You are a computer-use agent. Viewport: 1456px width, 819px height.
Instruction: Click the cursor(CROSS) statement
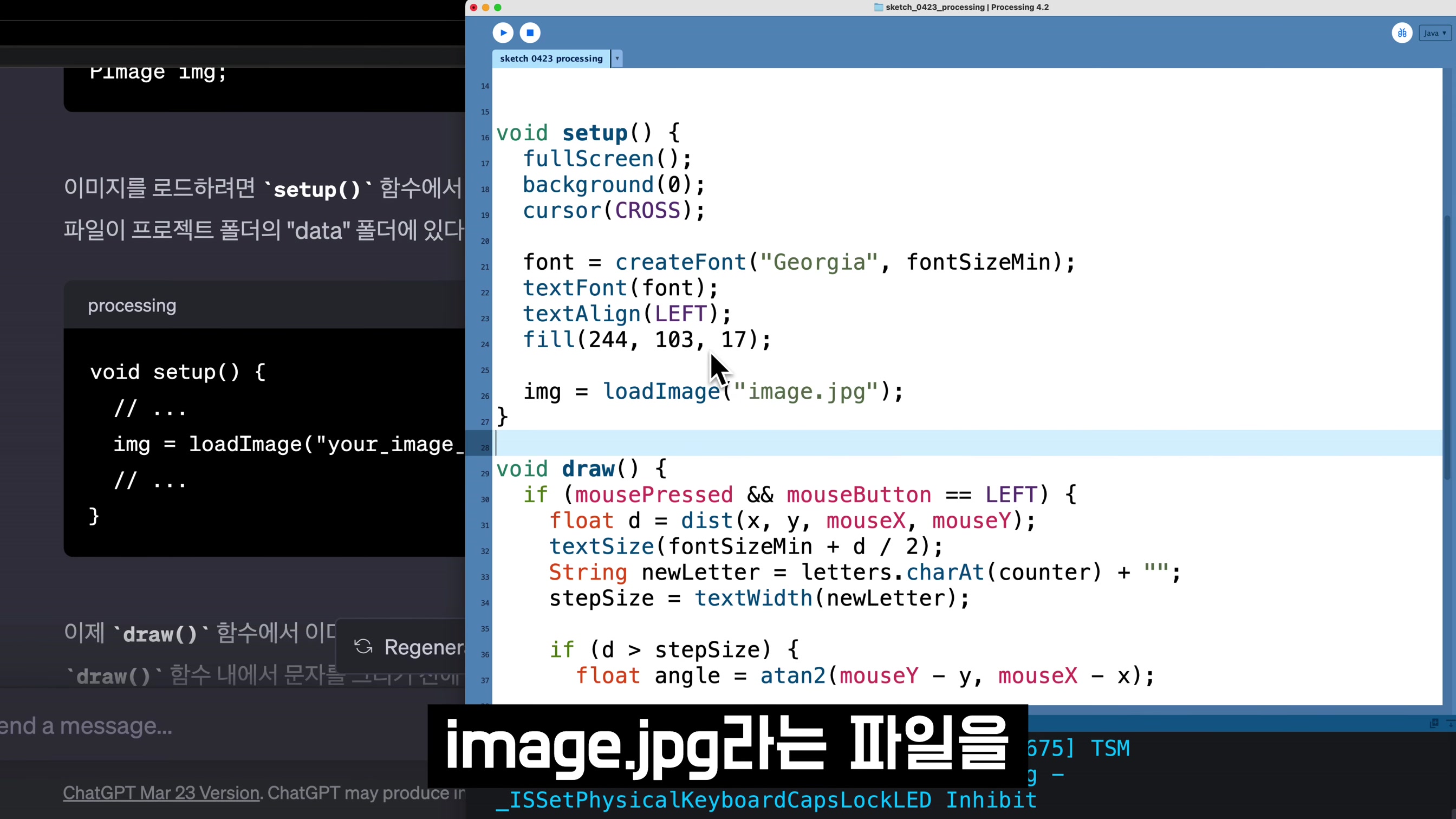[x=614, y=211]
